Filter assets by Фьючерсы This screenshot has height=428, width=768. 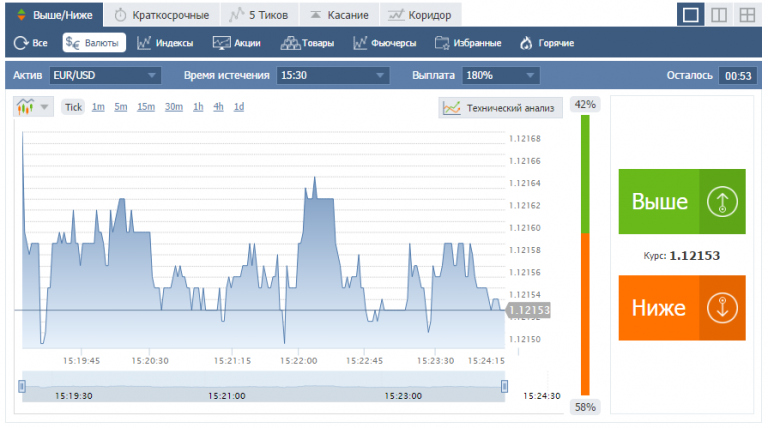click(384, 43)
